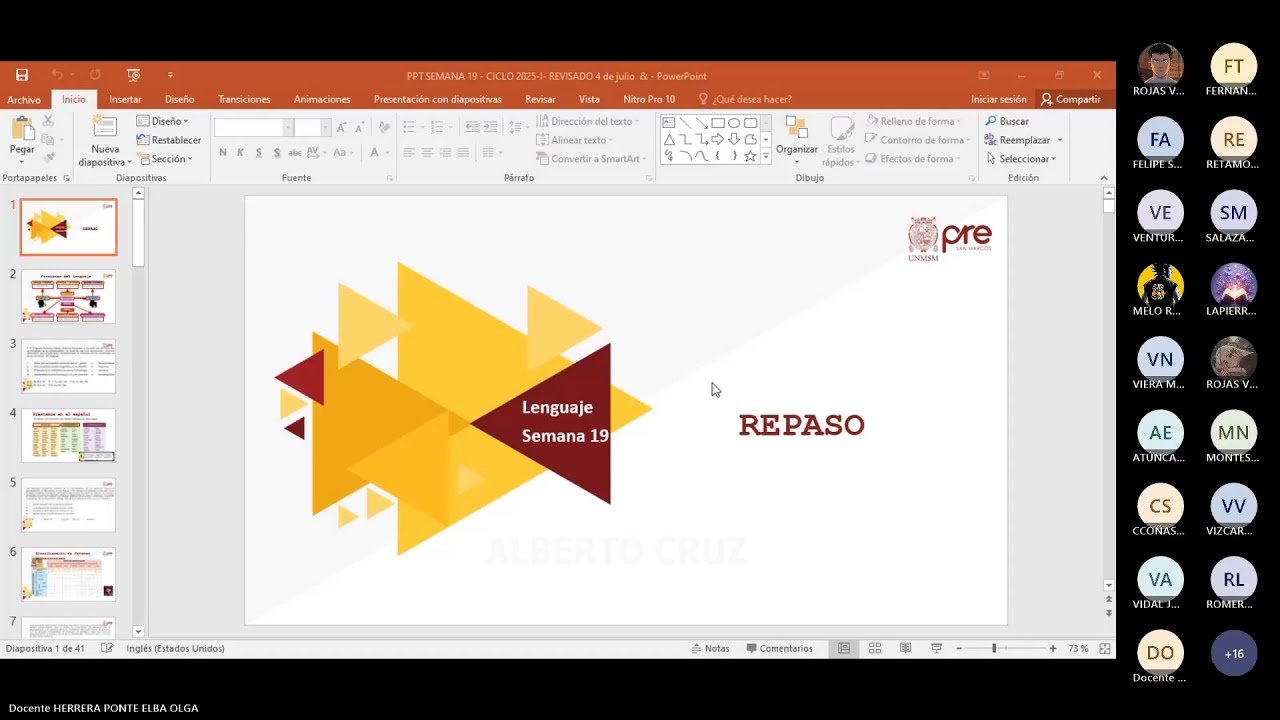Toggle align text right
This screenshot has width=1280, height=720.
pos(445,153)
